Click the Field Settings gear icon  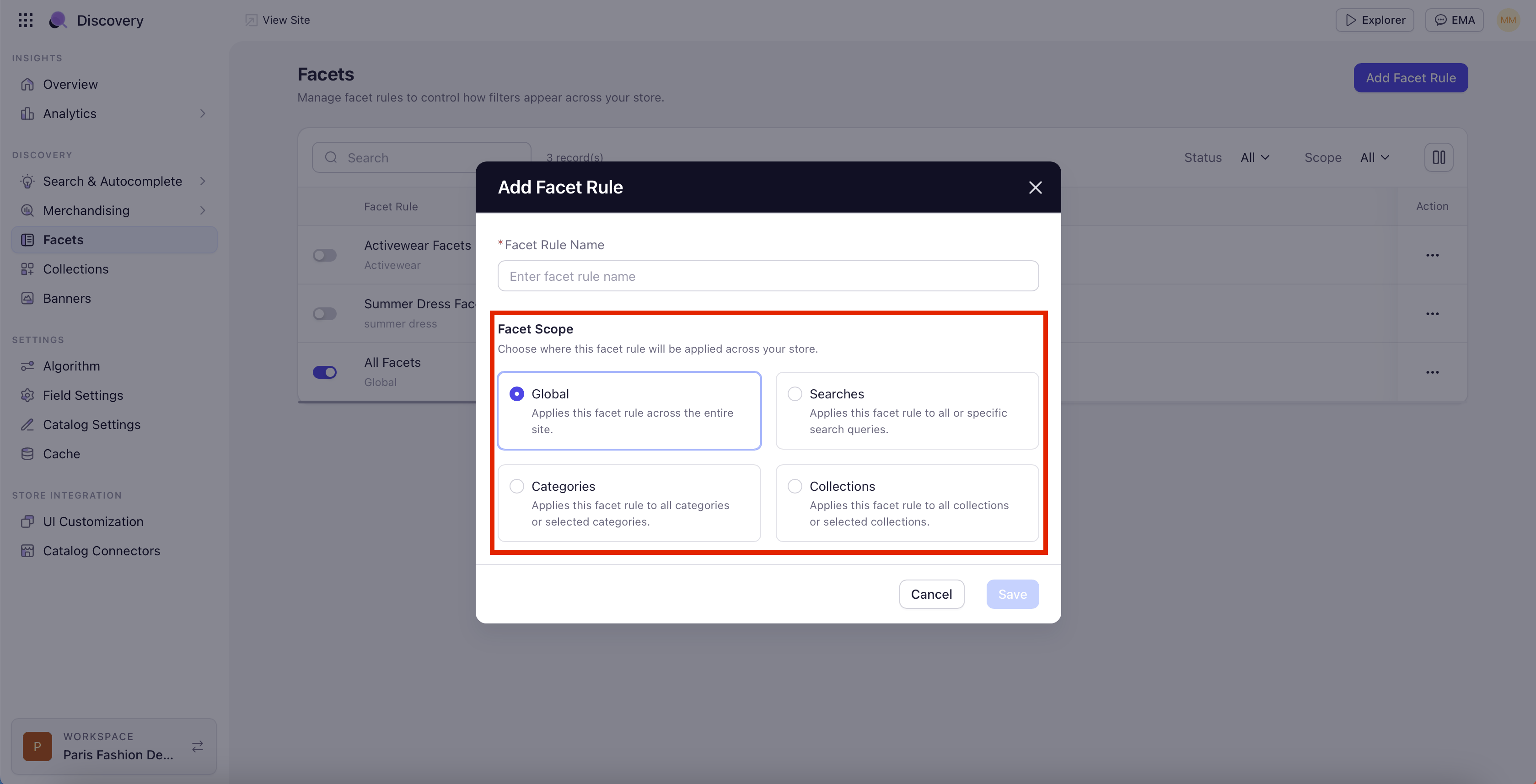click(27, 395)
